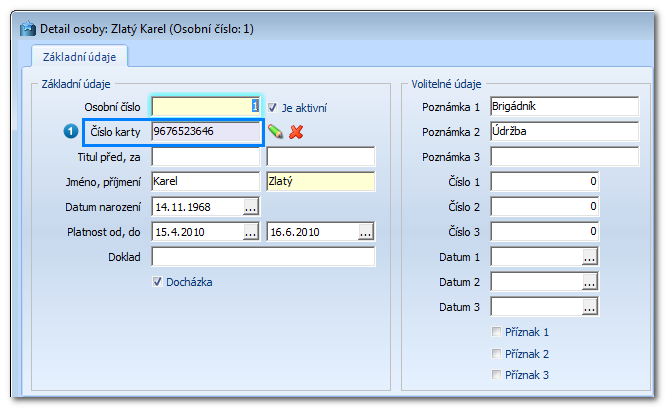Click the first name field Karel
This screenshot has width=665, height=408.
coord(206,182)
